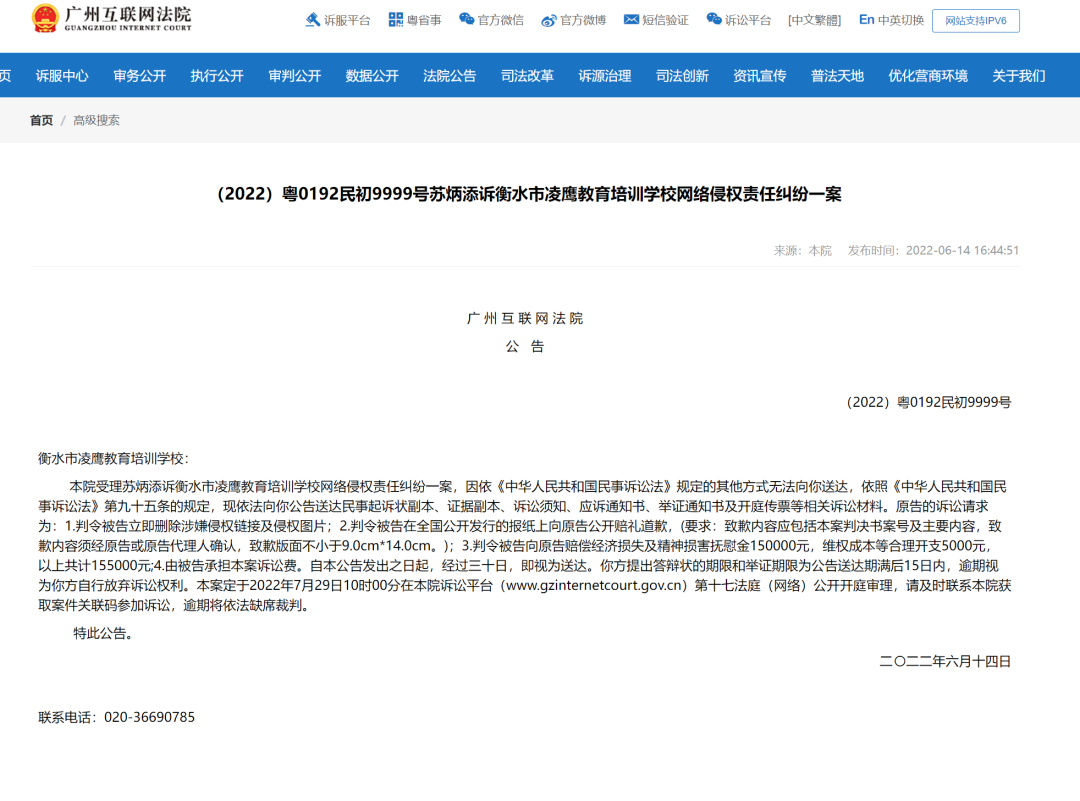Viewport: 1080px width, 801px height.
Task: Click the 广州互联网法院 heading in the notice
Action: 525,318
